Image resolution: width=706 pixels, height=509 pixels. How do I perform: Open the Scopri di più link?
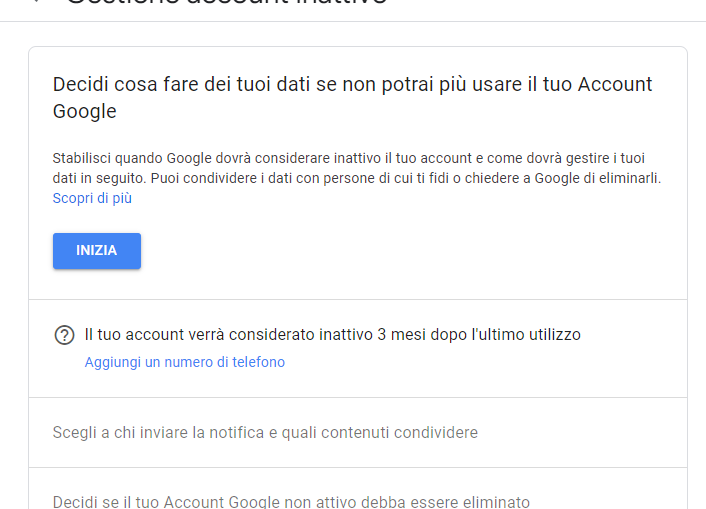[x=92, y=198]
